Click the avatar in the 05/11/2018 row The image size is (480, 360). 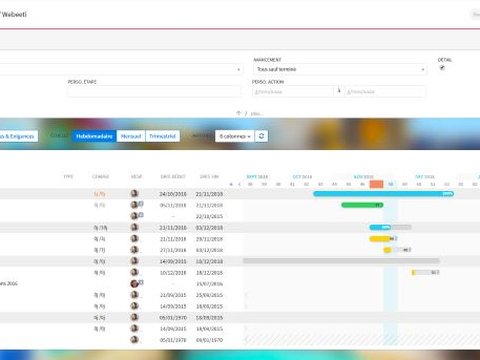(134, 205)
